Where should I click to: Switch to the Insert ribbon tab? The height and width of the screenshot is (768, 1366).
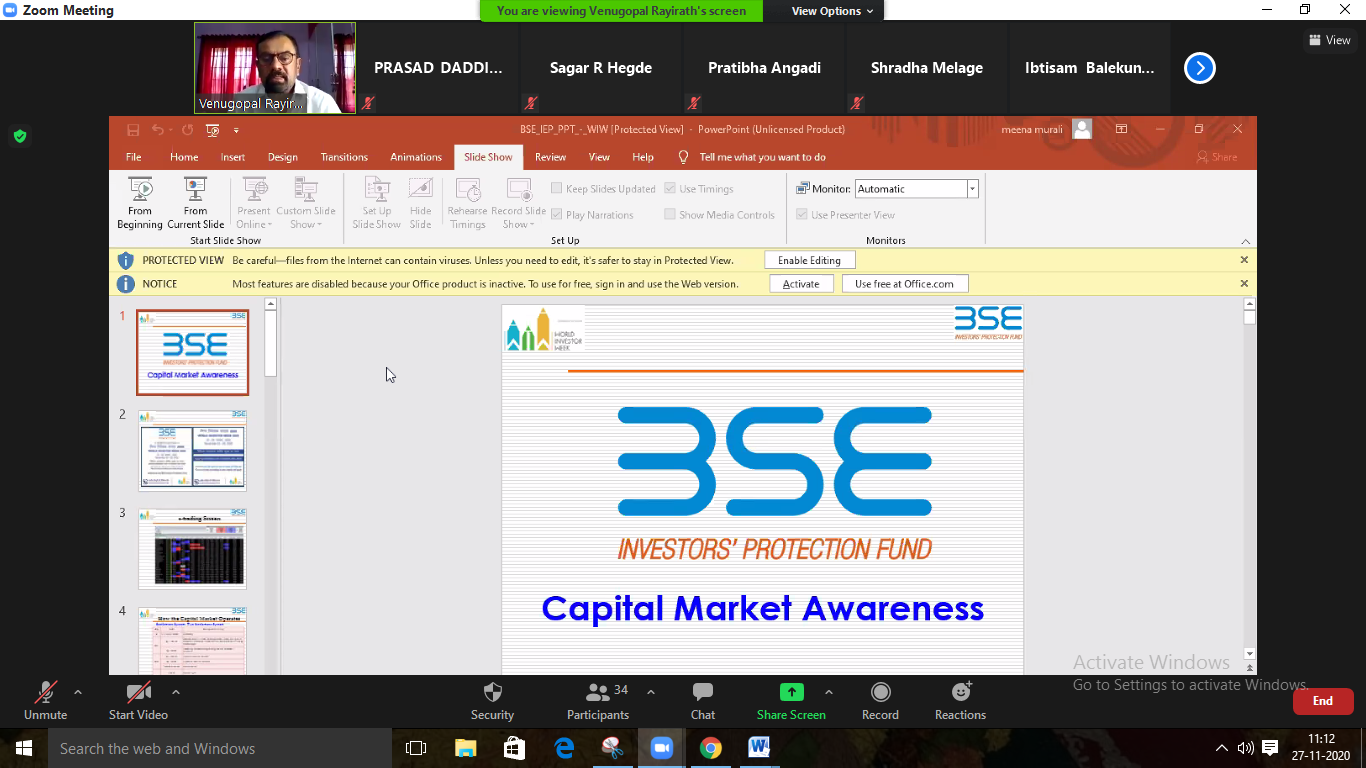pyautogui.click(x=233, y=157)
